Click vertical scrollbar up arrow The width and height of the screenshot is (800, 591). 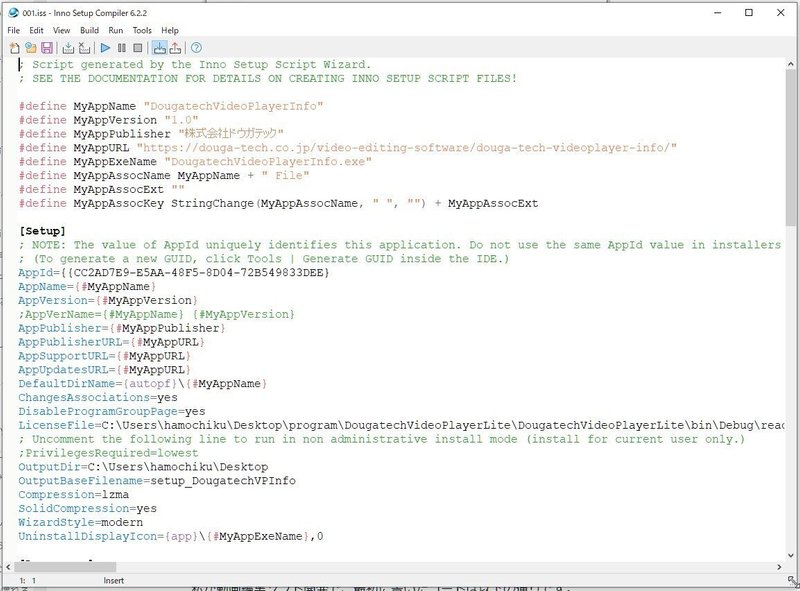click(x=791, y=64)
